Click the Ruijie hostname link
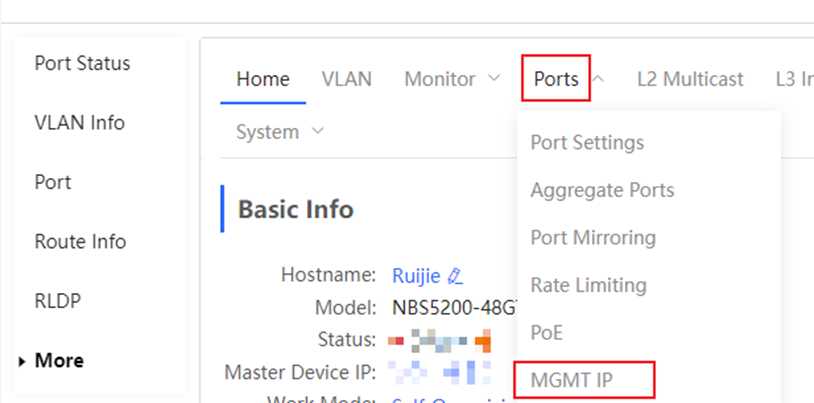 [416, 275]
